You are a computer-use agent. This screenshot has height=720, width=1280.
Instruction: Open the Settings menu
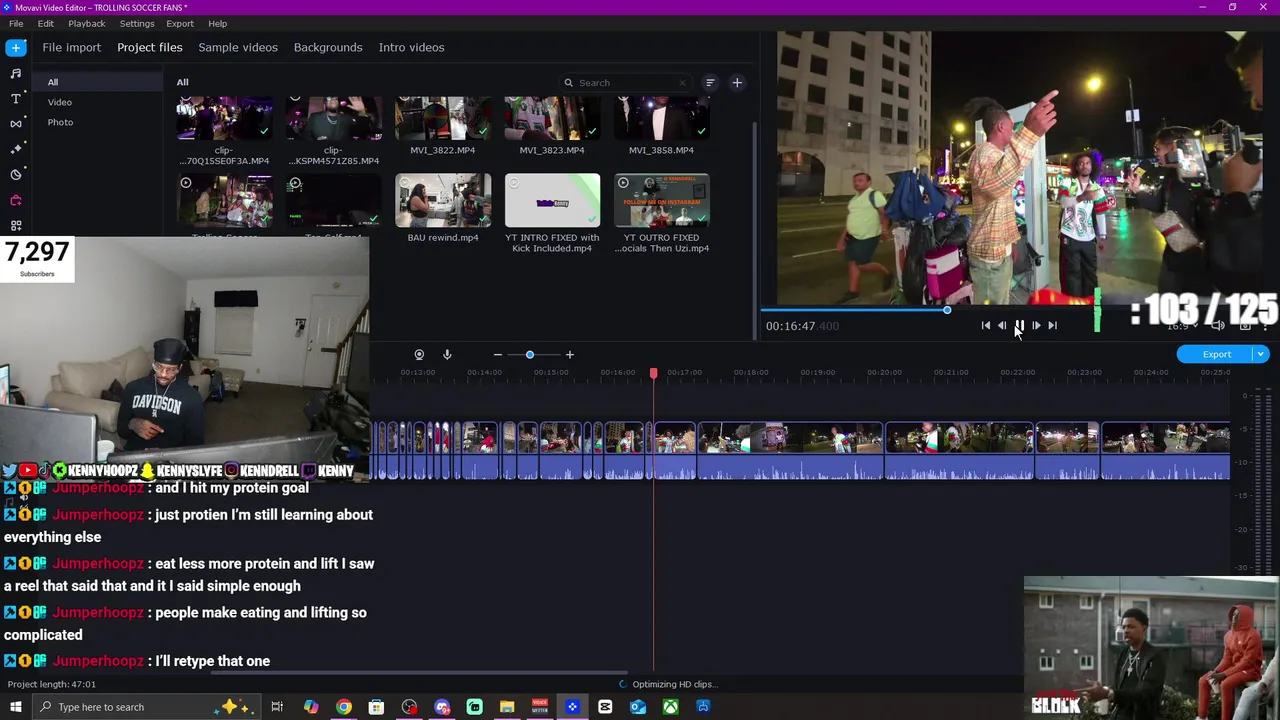[137, 23]
